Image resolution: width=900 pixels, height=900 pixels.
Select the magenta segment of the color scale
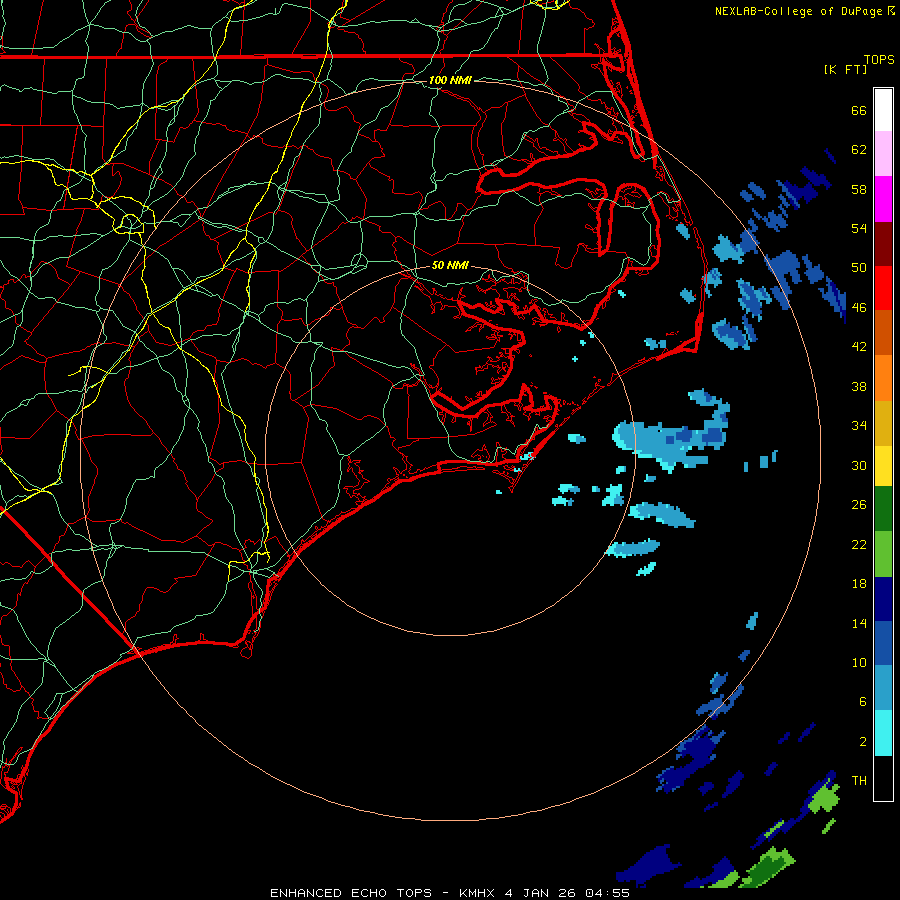tap(883, 199)
